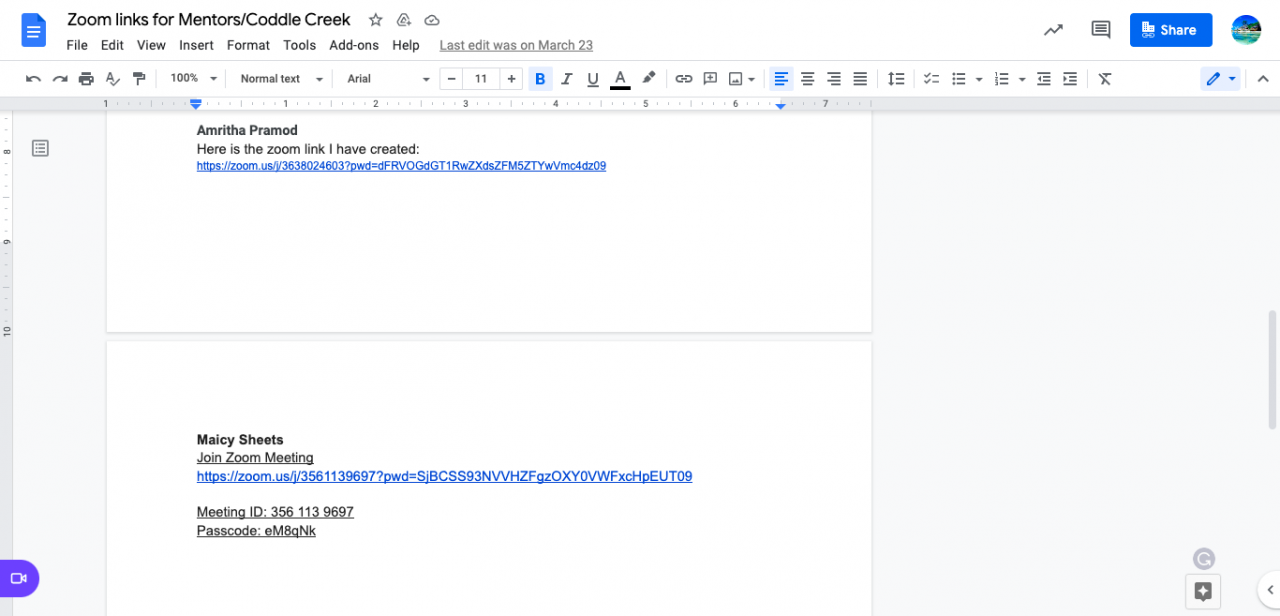This screenshot has width=1280, height=616.
Task: Open the text color picker
Action: click(x=620, y=79)
